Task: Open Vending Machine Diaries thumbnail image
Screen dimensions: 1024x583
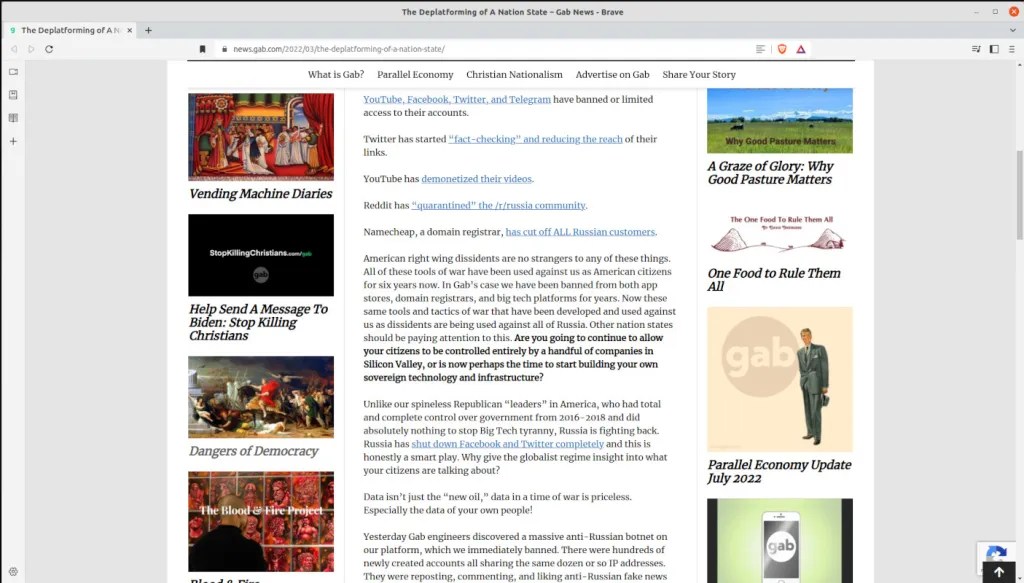Action: [x=261, y=136]
